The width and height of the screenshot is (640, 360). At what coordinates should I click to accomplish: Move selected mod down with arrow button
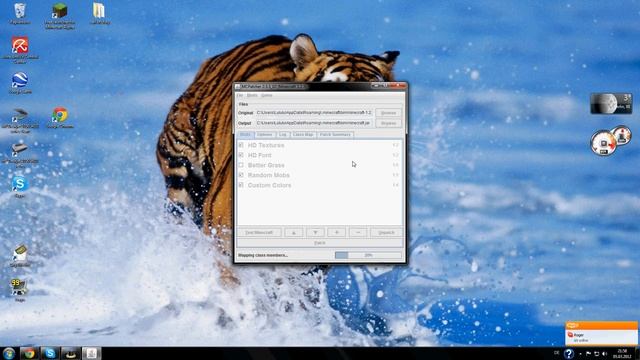[316, 233]
